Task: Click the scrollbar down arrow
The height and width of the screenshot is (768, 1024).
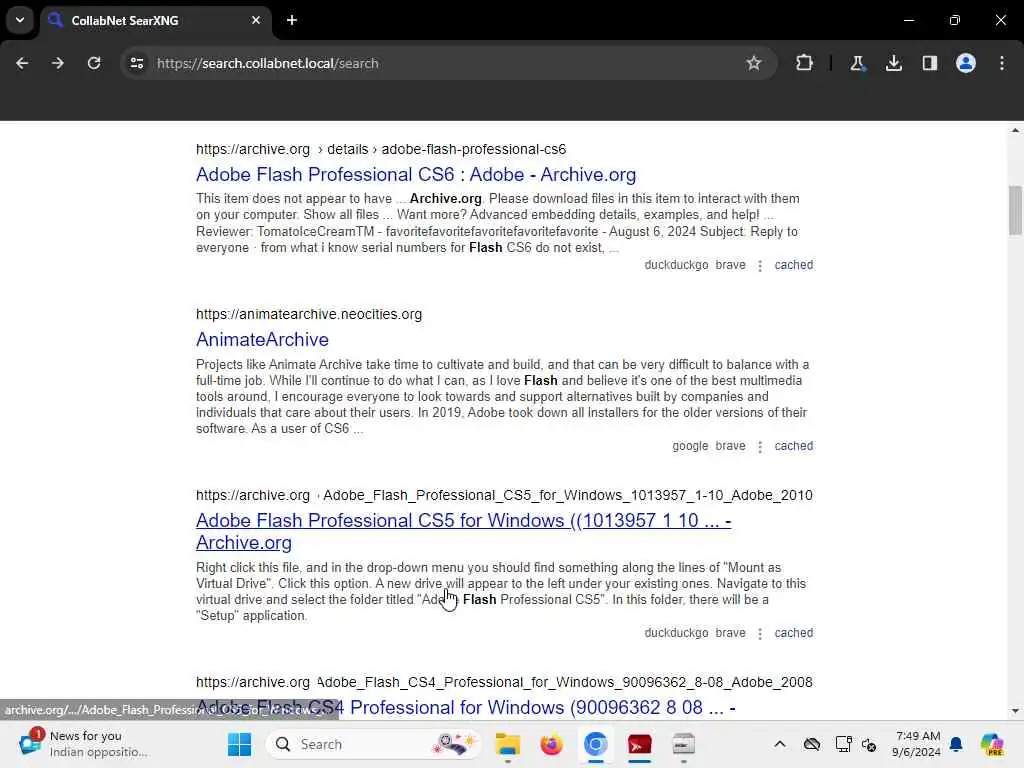Action: coord(1015,711)
